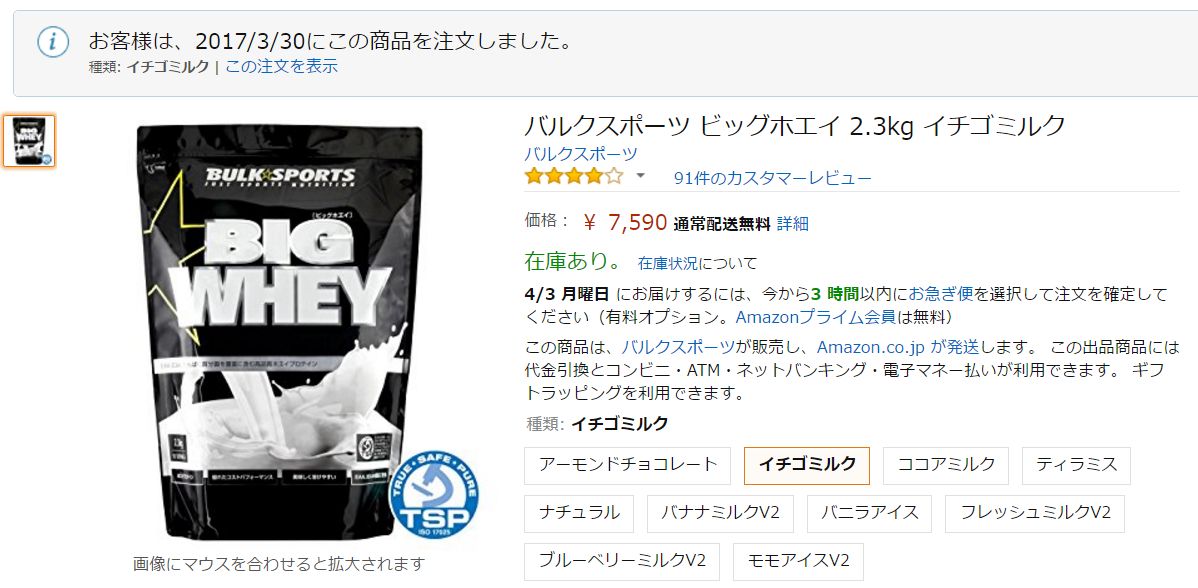Open the star rating dropdown arrow
Screen dimensions: 1198x588
pos(640,176)
